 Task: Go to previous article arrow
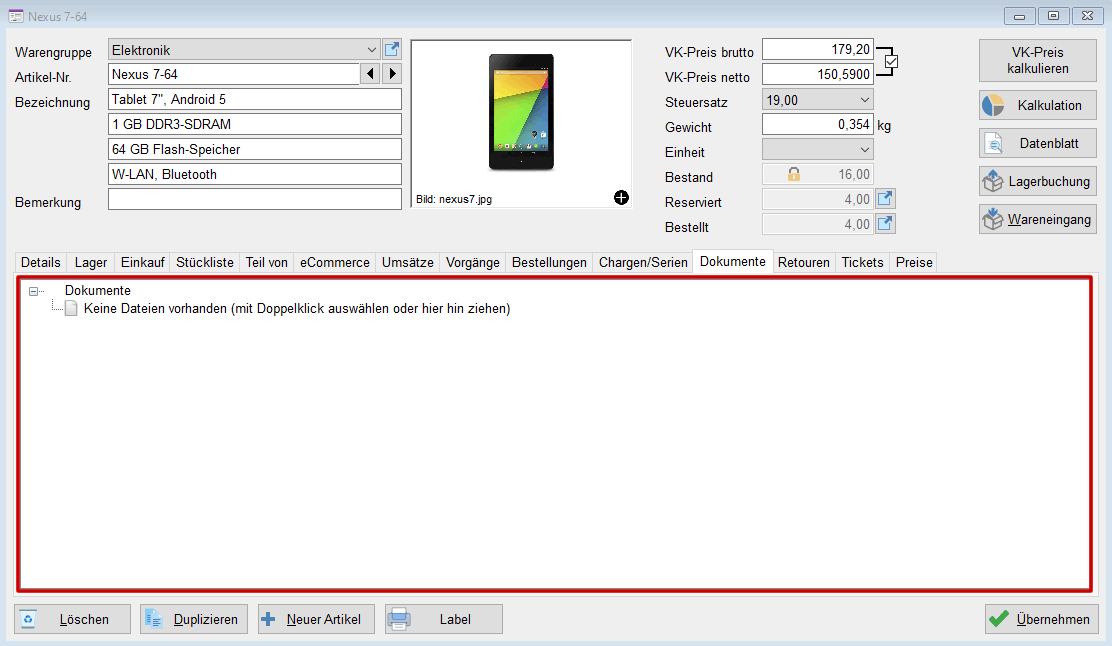(370, 74)
